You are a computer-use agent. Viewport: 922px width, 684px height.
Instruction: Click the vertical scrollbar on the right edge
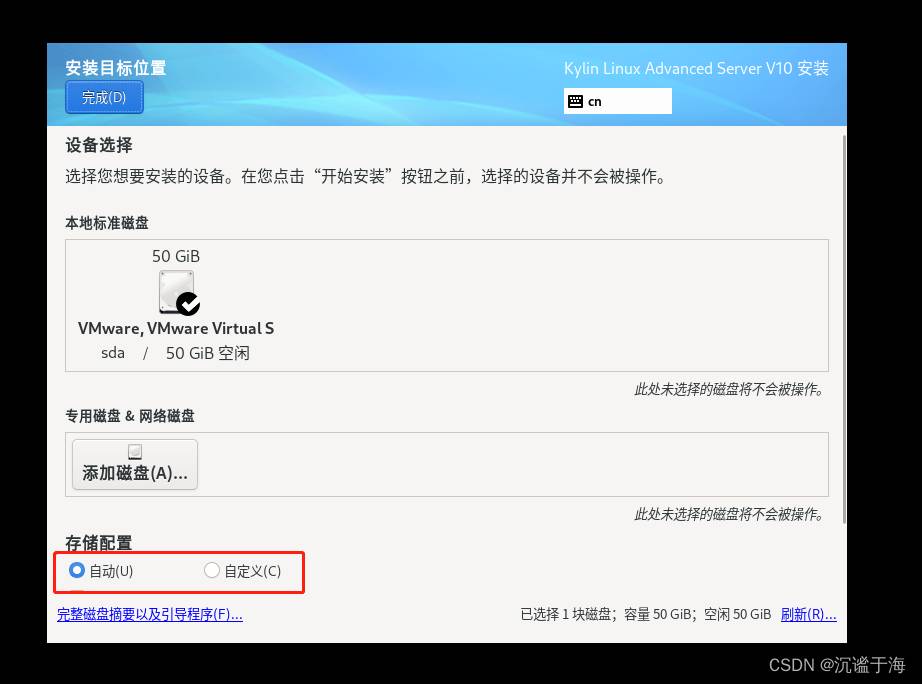pos(845,330)
